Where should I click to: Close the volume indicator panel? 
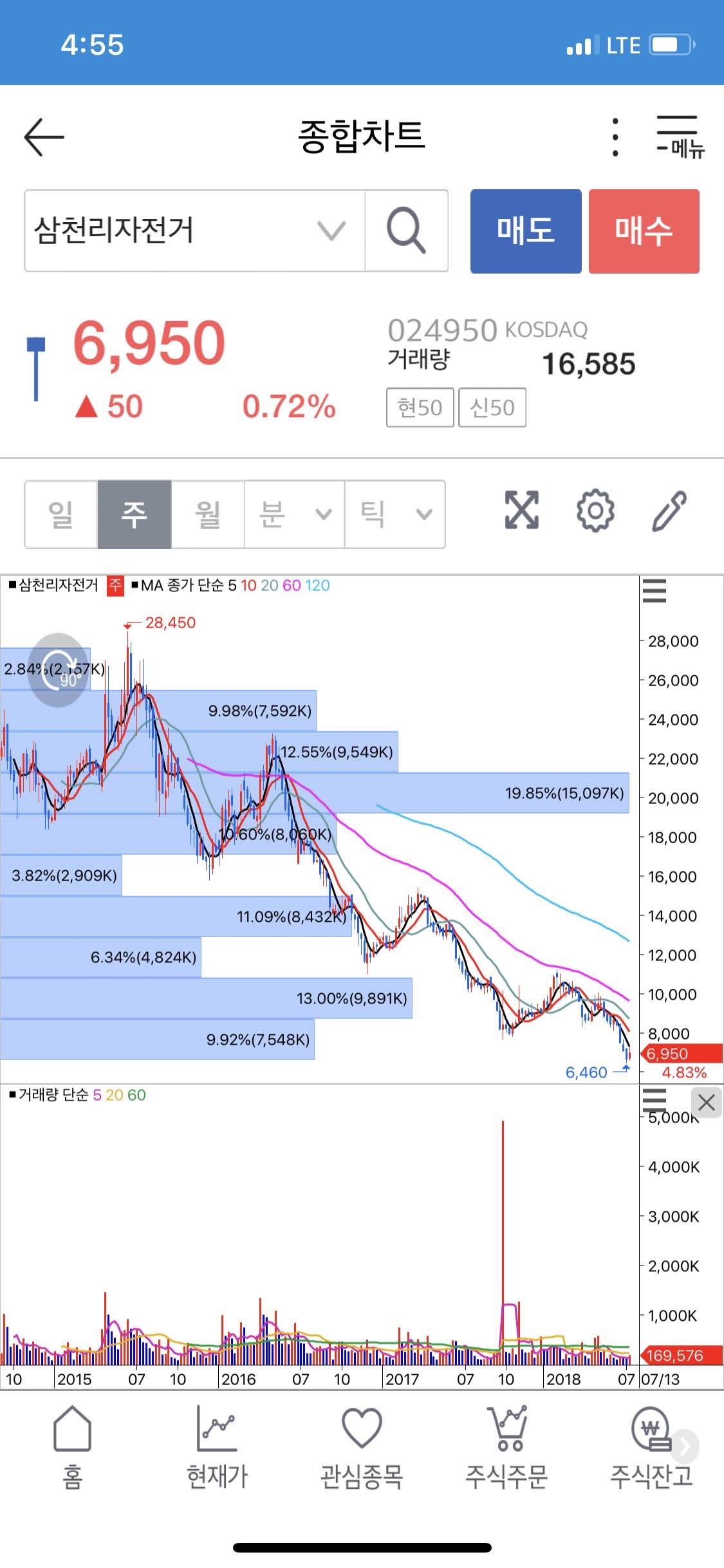coord(706,1103)
